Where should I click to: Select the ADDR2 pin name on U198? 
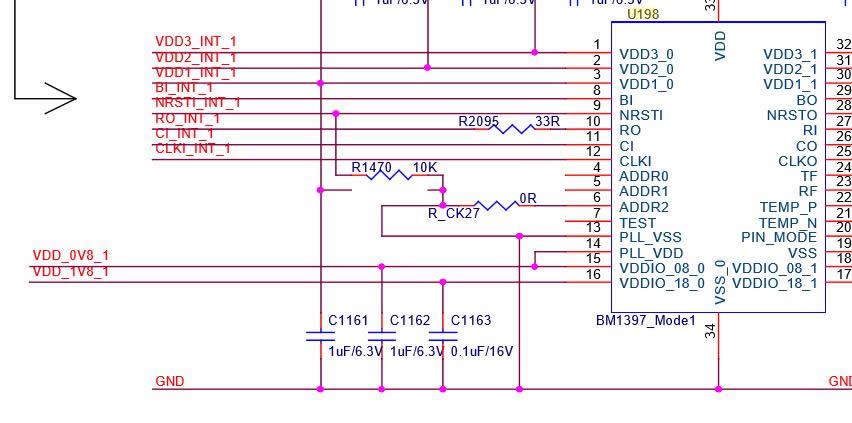pos(644,207)
